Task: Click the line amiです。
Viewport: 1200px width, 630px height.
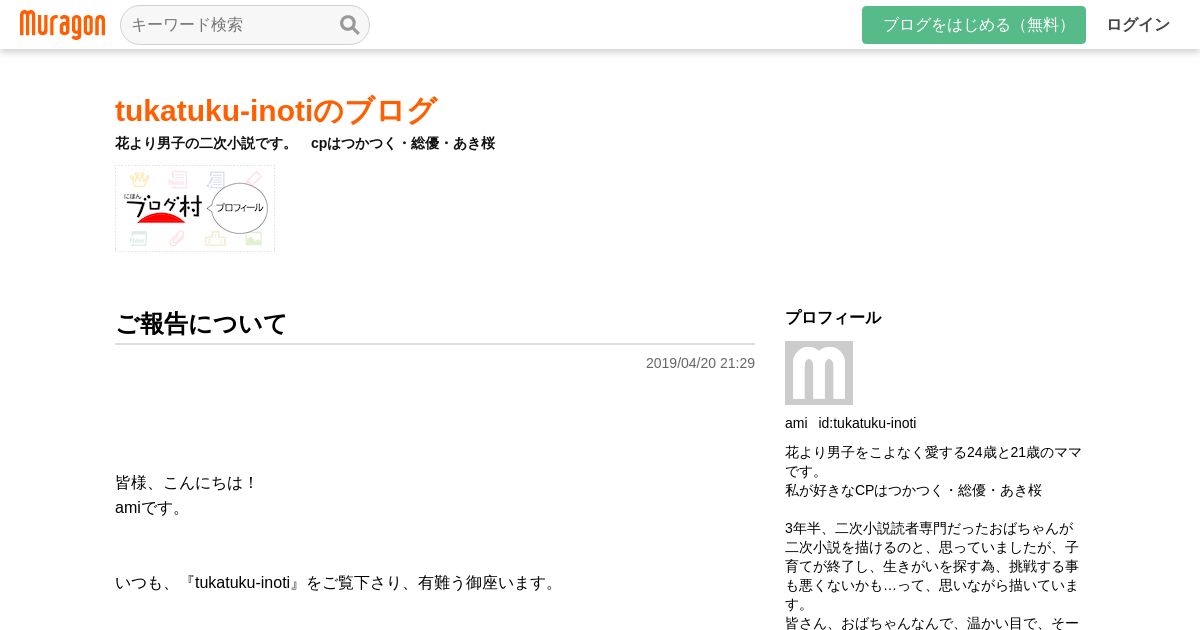Action: click(x=151, y=507)
